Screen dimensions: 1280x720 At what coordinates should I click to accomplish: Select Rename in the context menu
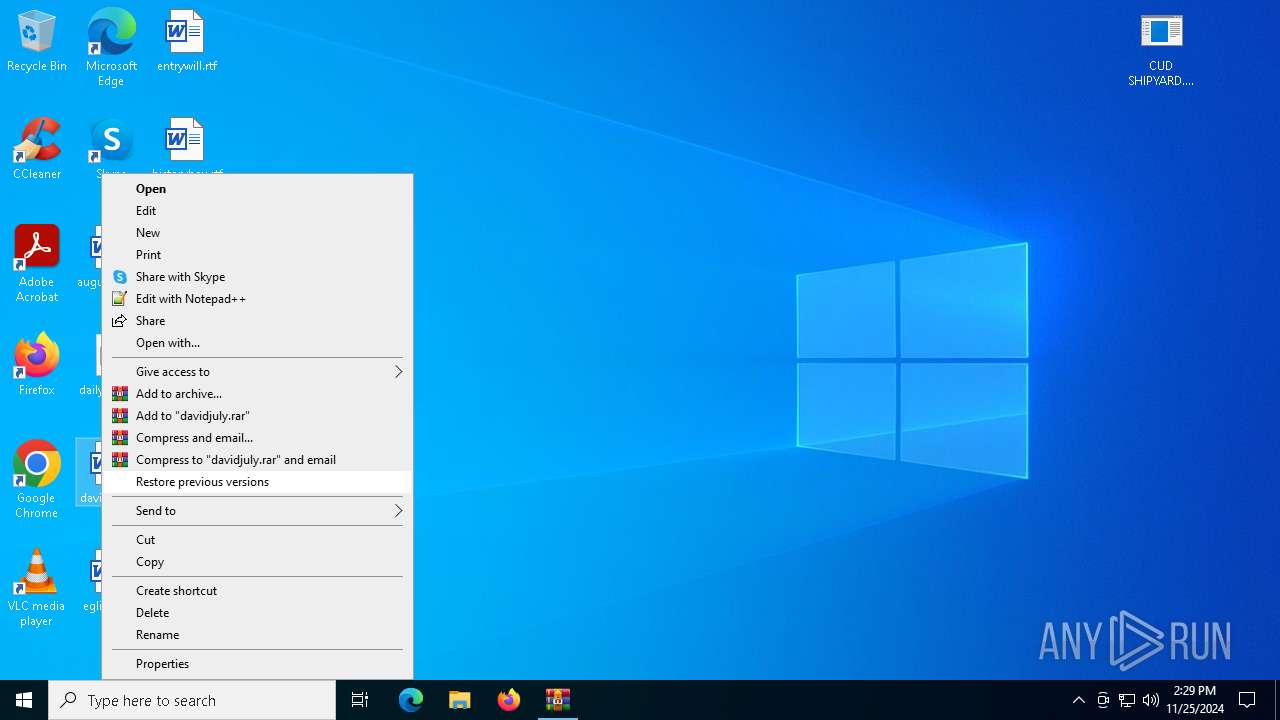[258, 634]
